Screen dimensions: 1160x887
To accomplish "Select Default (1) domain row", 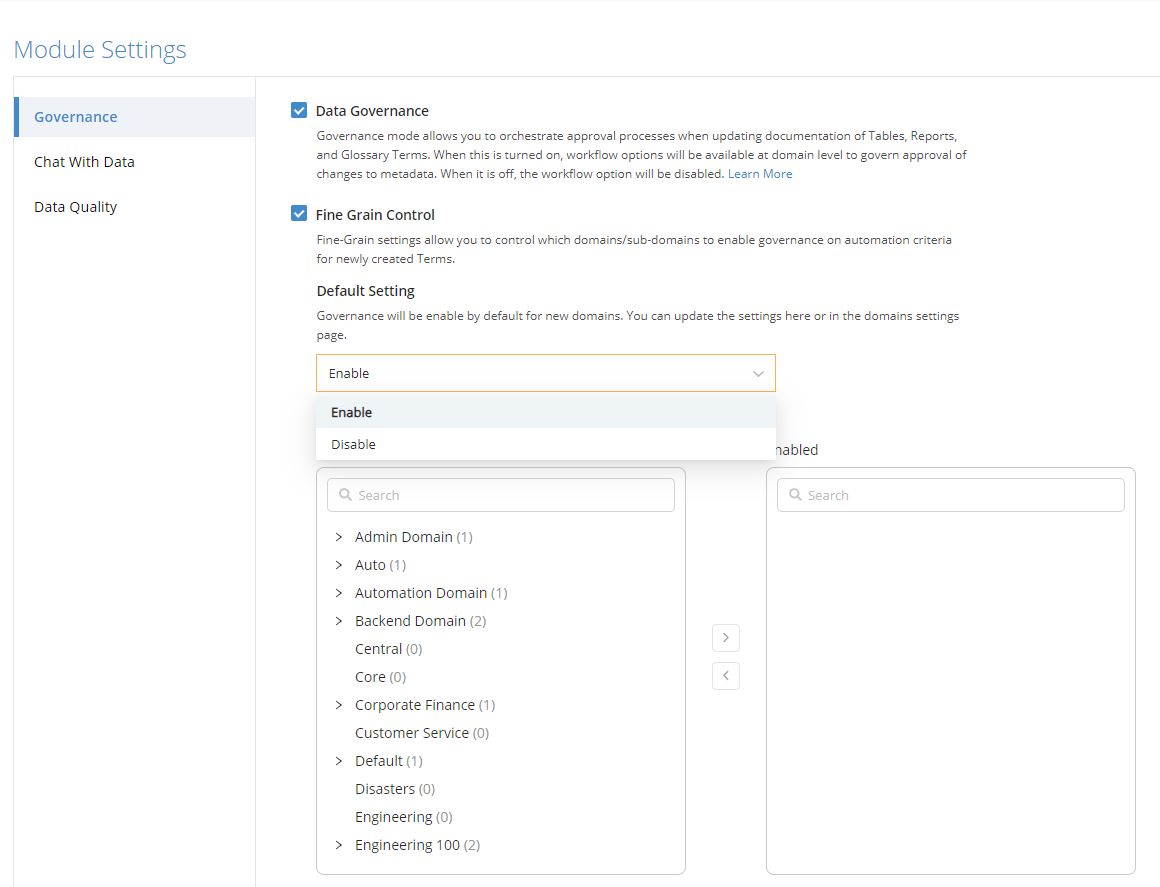I will click(388, 761).
